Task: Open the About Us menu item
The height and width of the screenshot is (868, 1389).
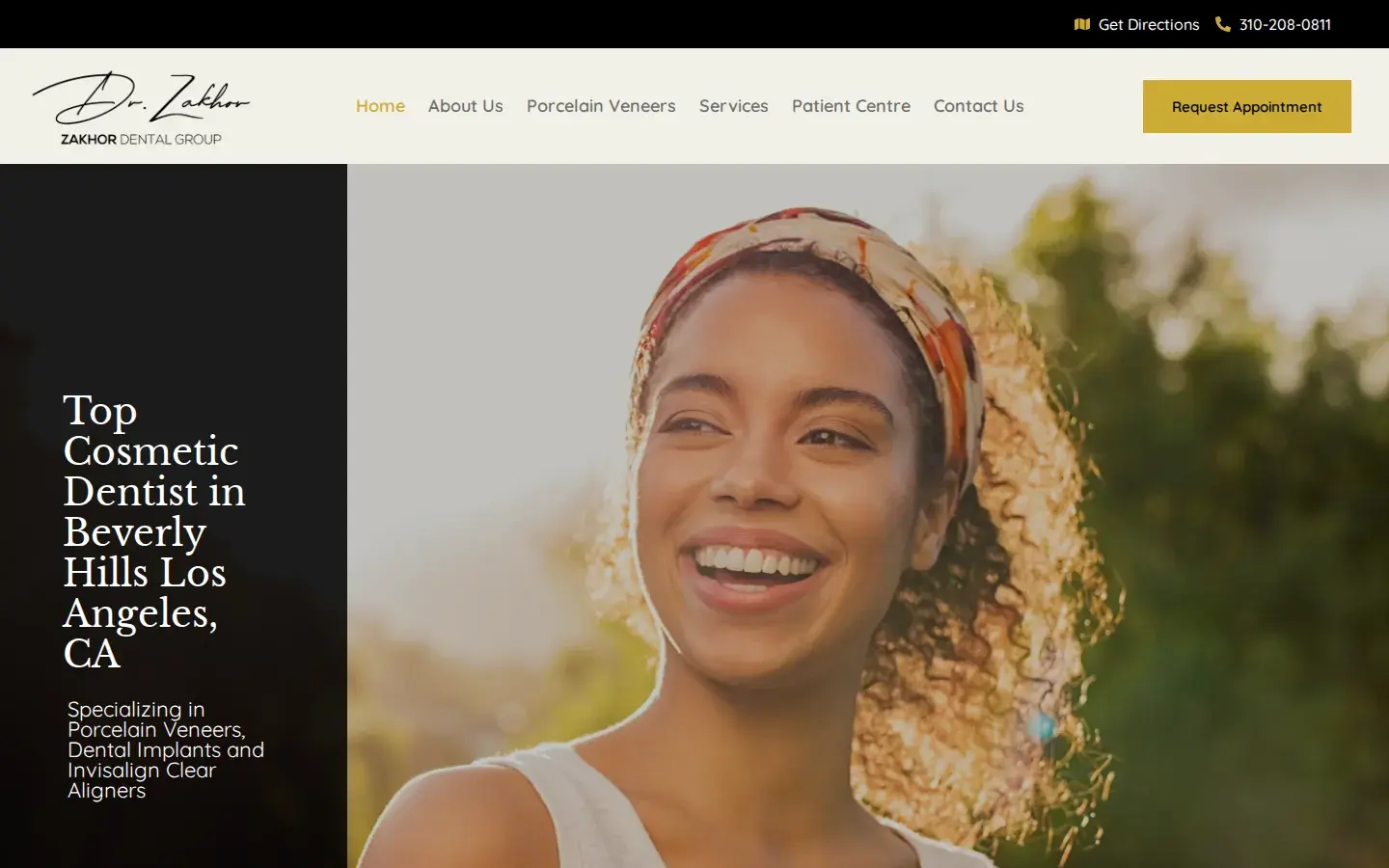Action: click(x=466, y=106)
